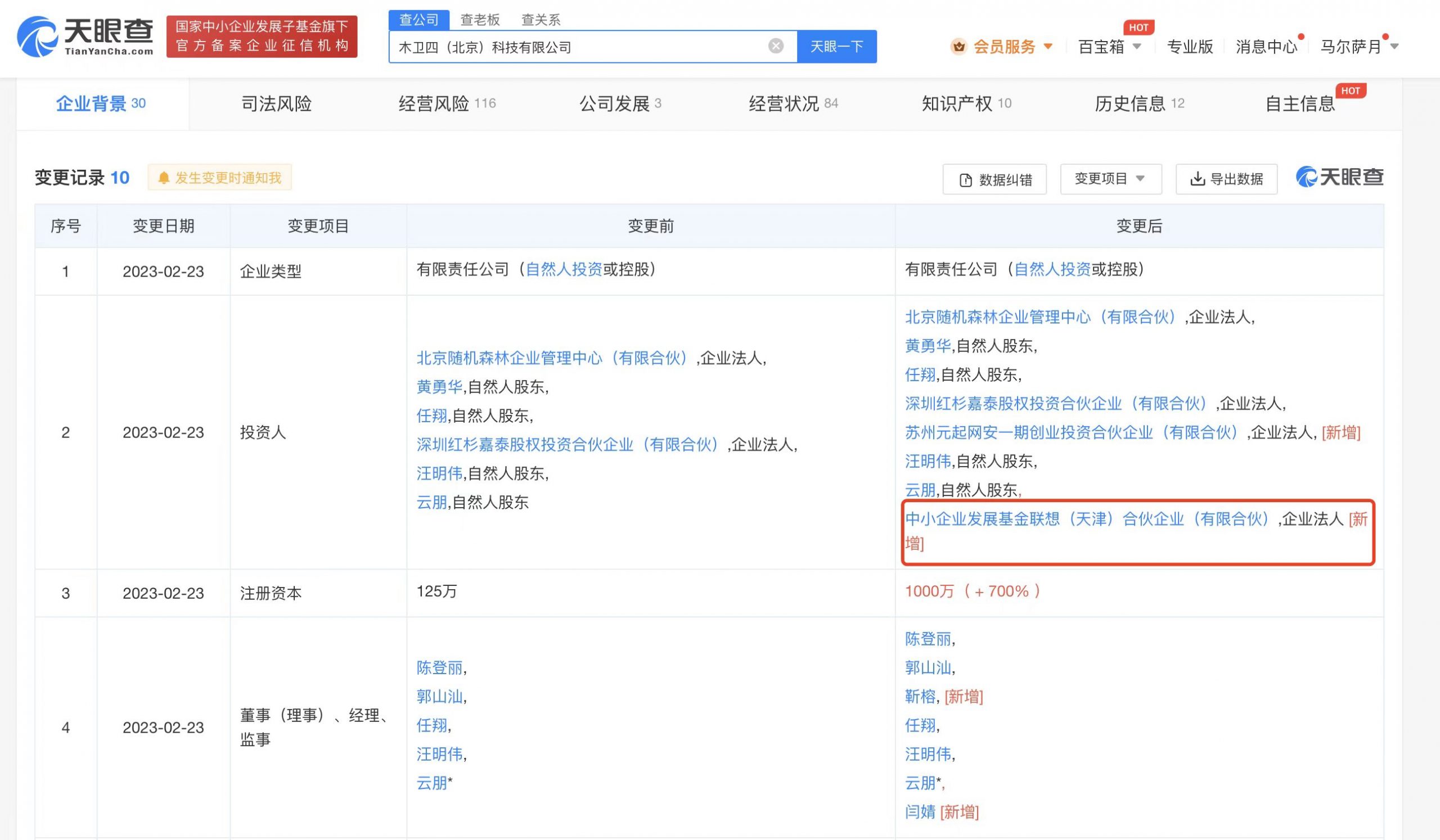
Task: Click the export download icon
Action: pos(1196,179)
